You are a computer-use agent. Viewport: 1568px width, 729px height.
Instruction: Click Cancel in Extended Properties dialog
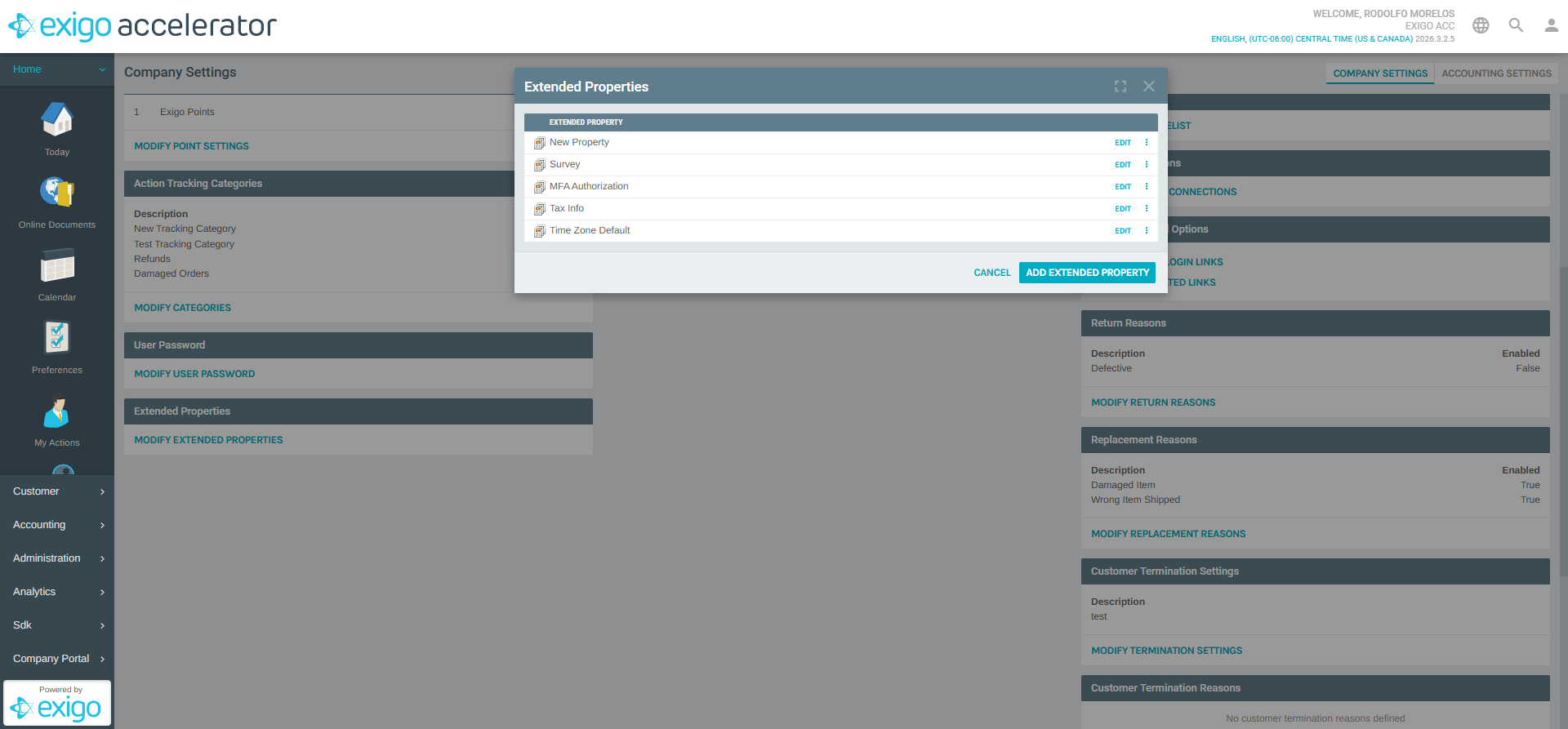point(991,273)
